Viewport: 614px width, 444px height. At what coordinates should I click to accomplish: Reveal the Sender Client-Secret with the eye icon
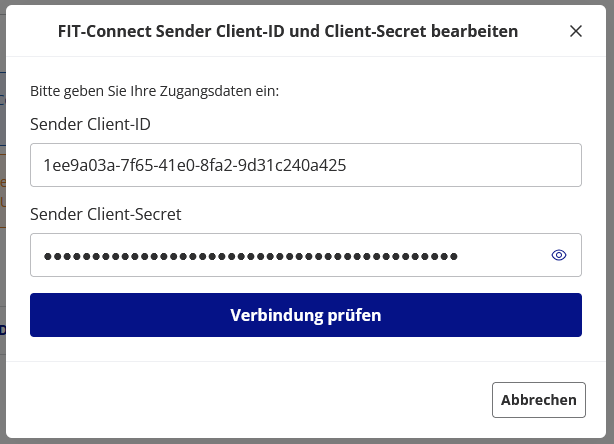coord(559,255)
